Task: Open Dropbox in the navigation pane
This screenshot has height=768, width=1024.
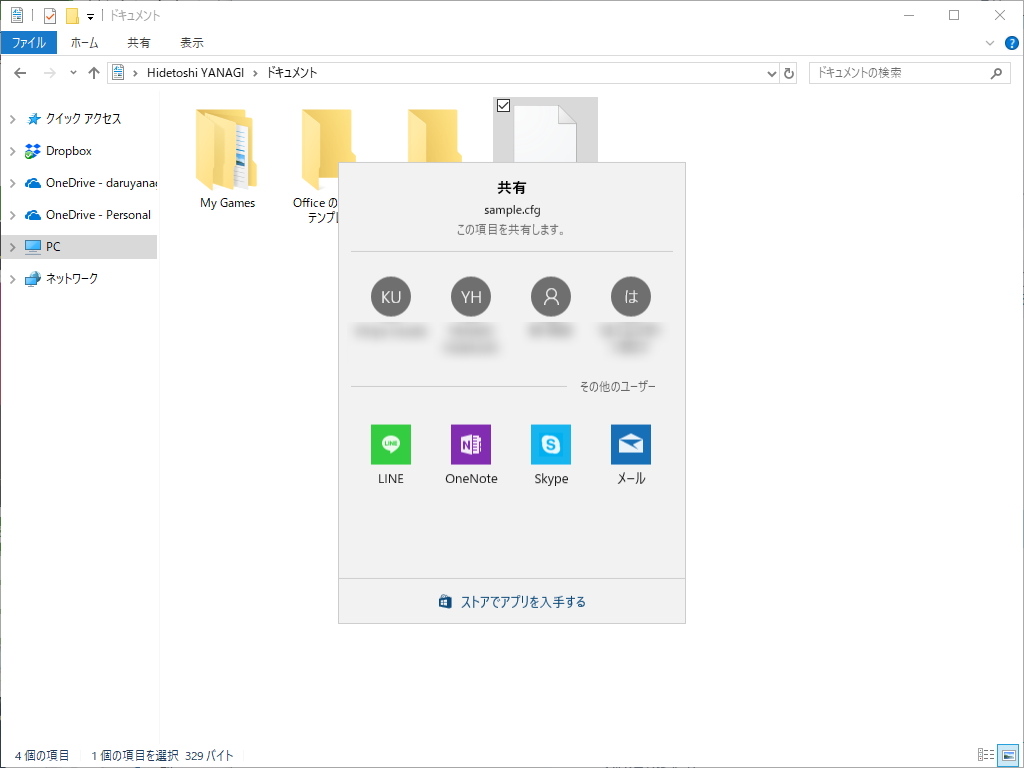Action: (67, 150)
